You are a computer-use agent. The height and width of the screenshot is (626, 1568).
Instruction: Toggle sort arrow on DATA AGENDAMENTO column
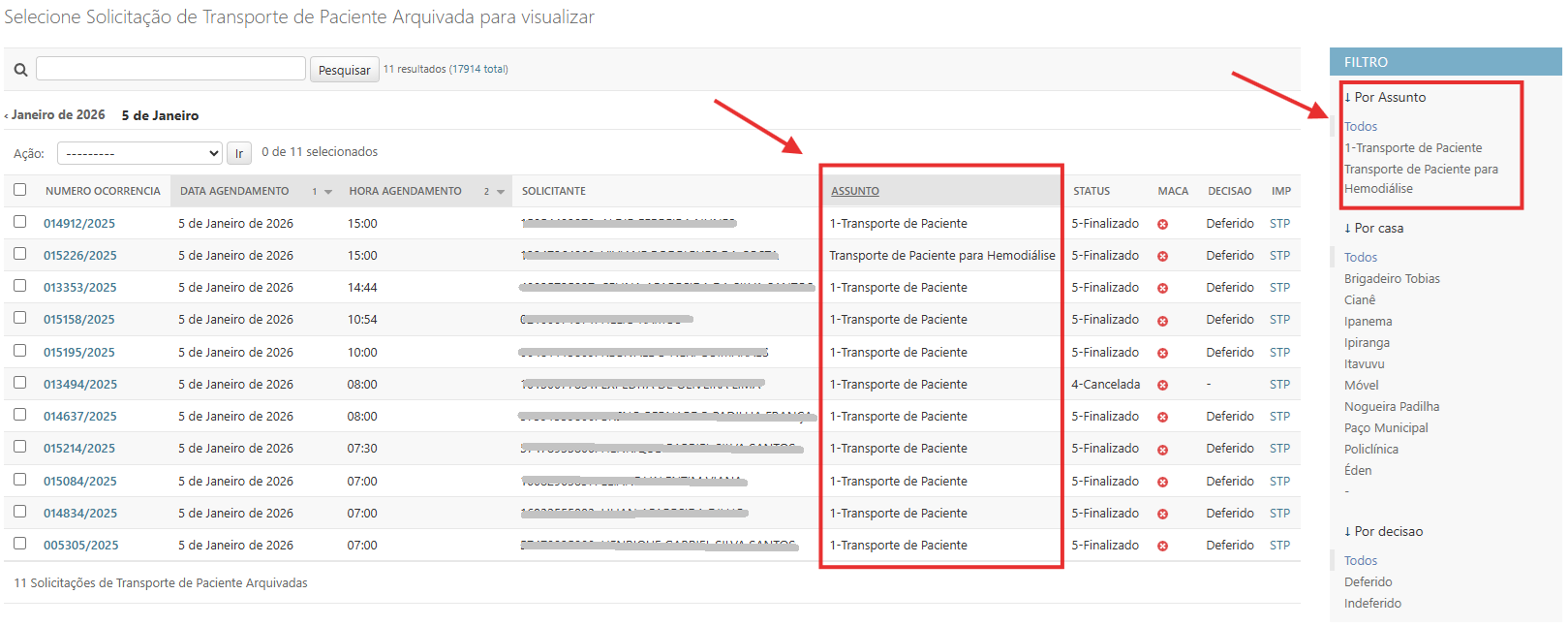click(x=328, y=192)
